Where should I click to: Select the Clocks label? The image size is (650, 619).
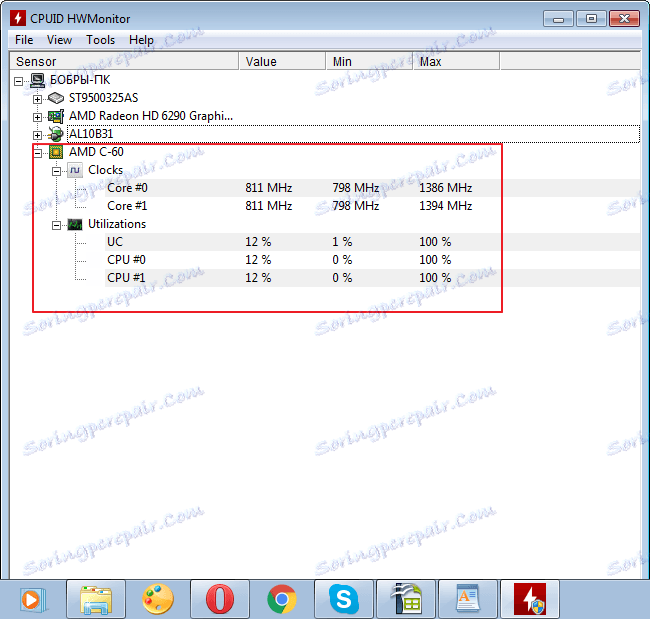click(105, 170)
